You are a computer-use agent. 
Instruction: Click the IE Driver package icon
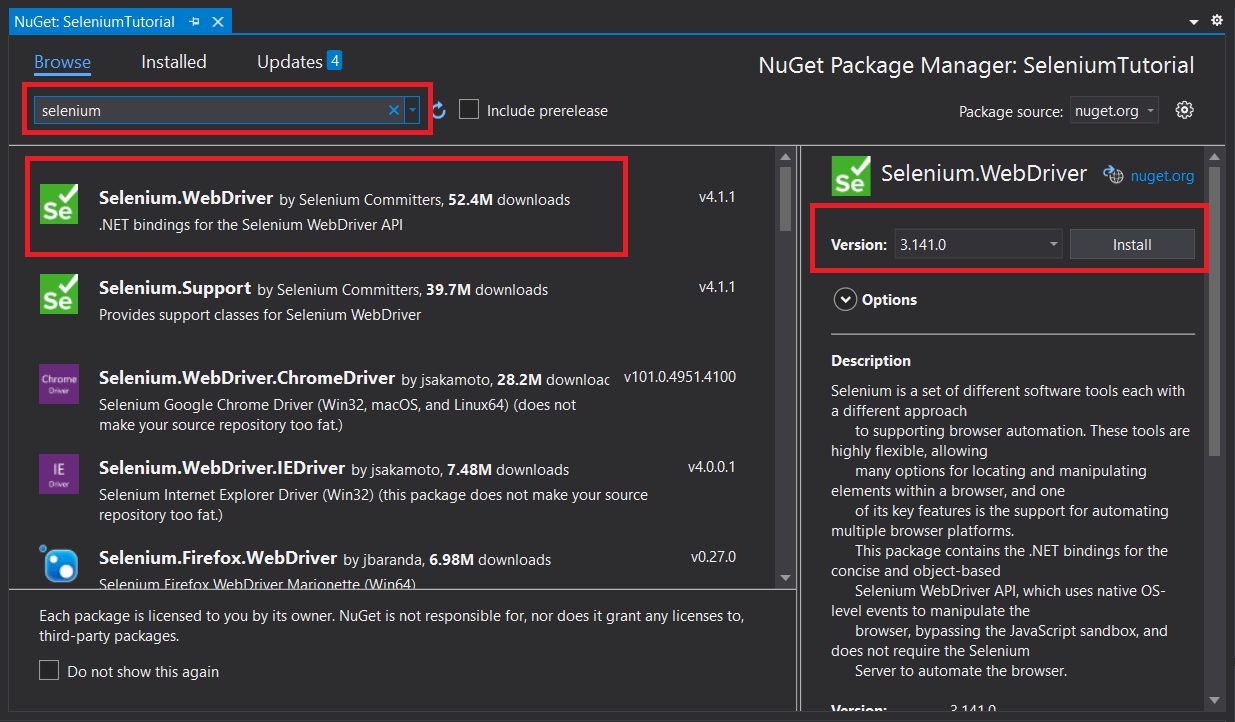tap(58, 471)
